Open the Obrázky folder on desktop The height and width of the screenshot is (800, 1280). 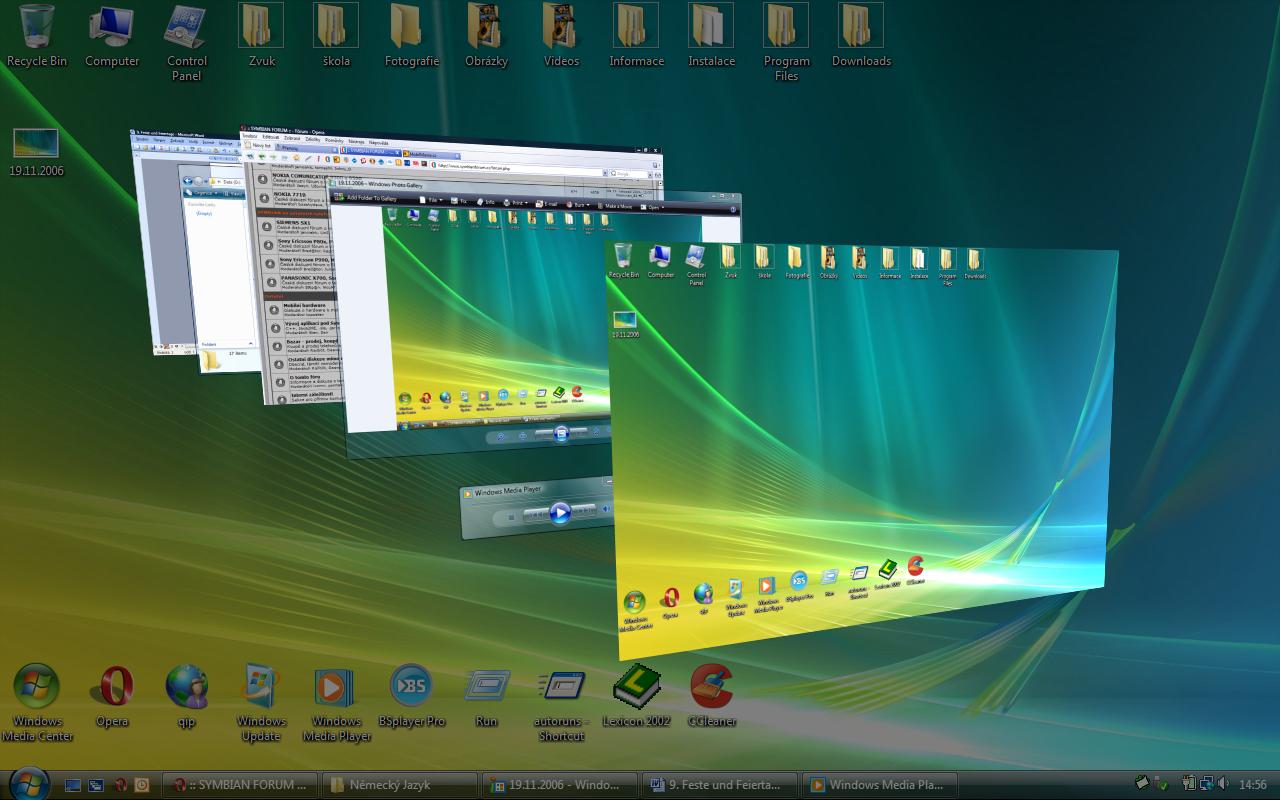point(487,36)
